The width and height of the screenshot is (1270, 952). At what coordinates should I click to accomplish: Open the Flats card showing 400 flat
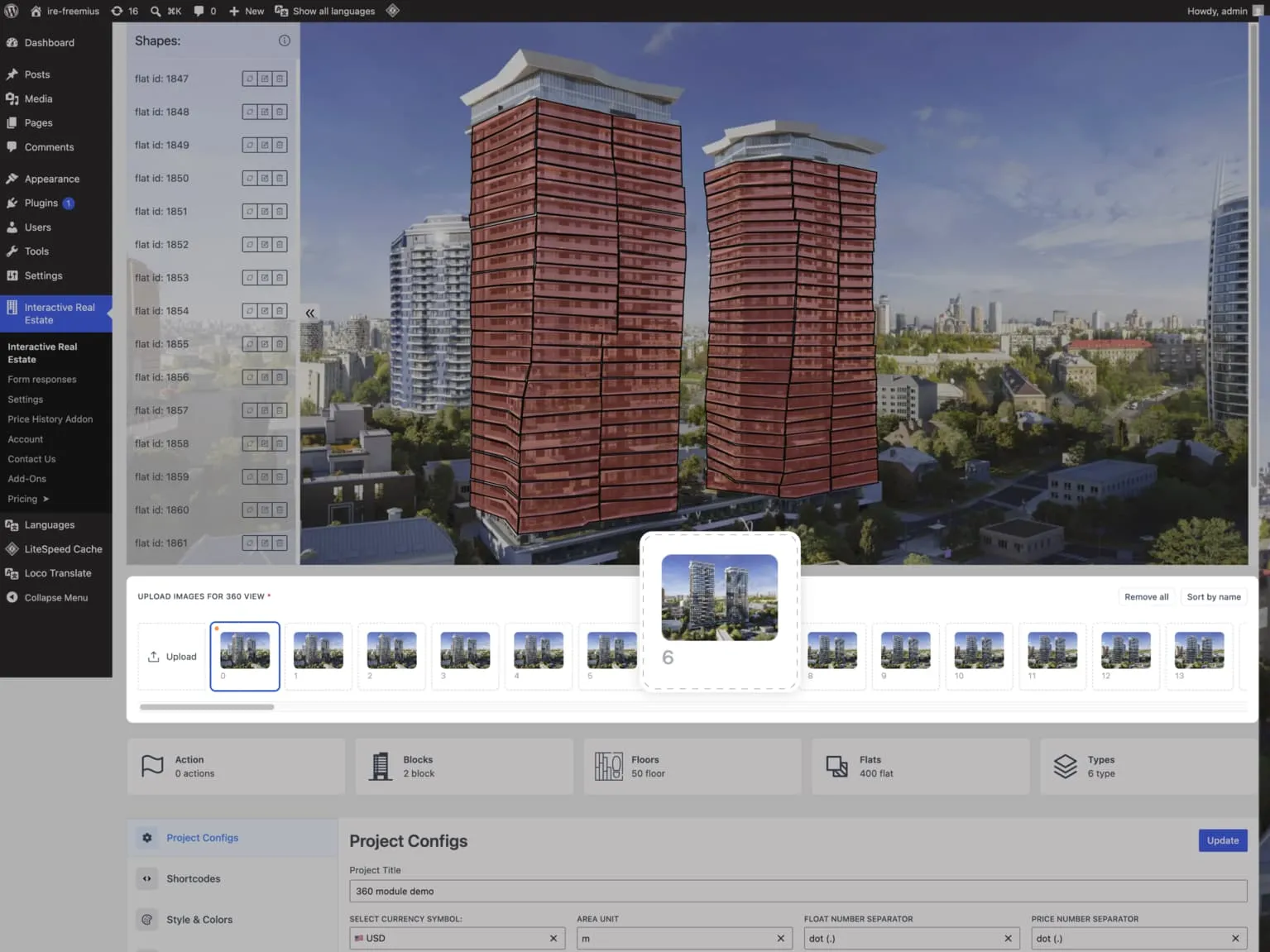pyautogui.click(x=921, y=767)
